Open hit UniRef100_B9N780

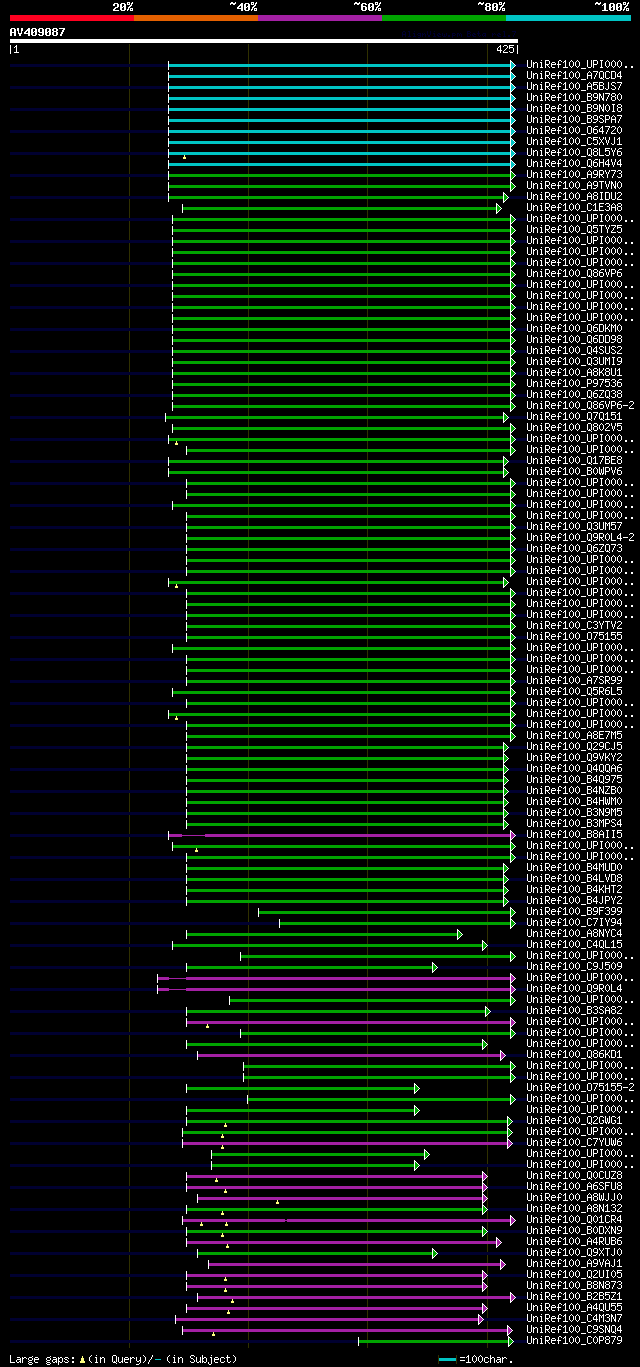pos(574,97)
